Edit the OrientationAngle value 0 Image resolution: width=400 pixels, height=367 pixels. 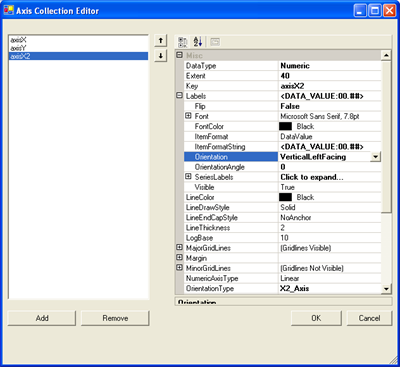pos(330,167)
